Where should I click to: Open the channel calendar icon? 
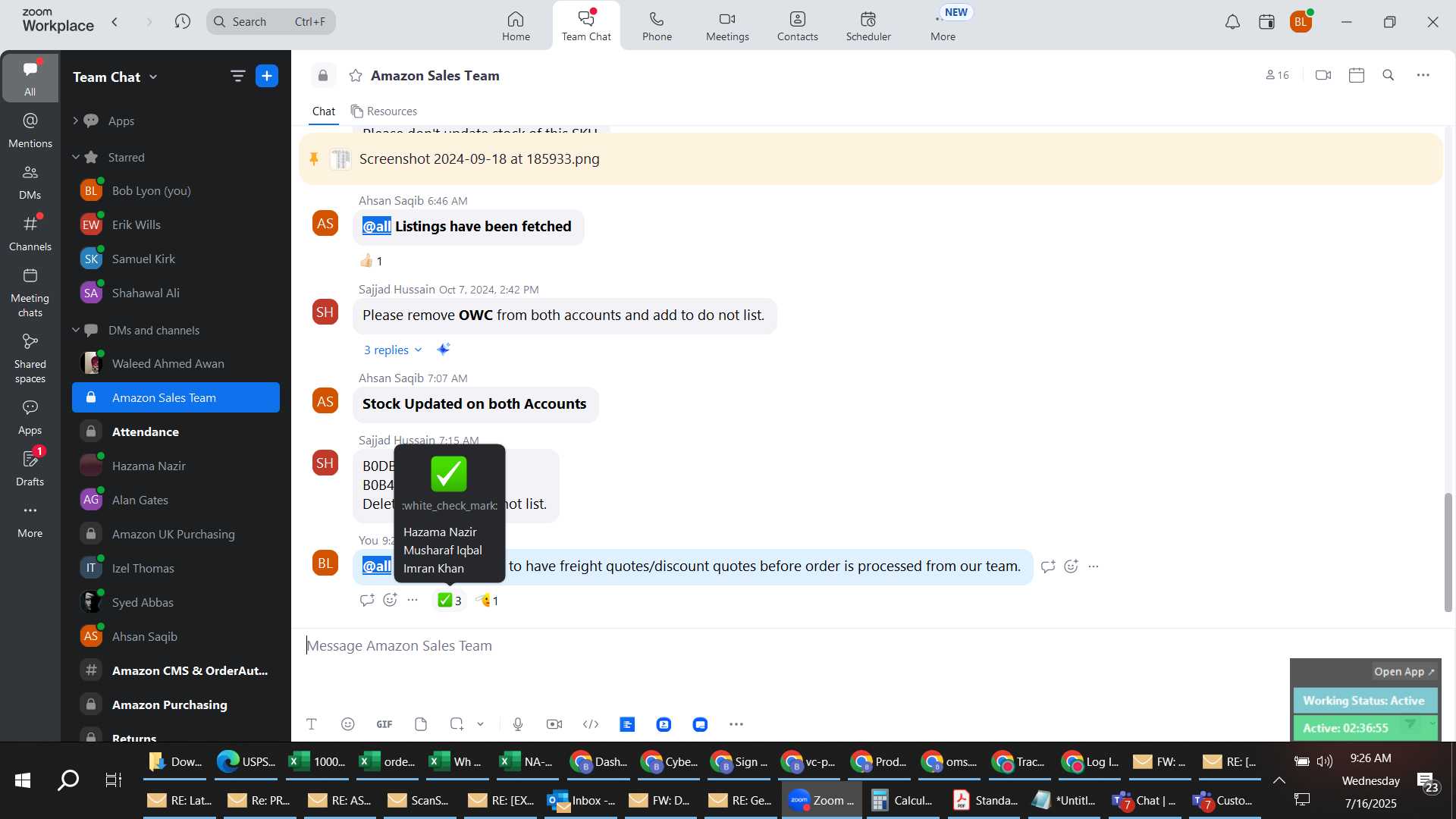click(x=1357, y=75)
